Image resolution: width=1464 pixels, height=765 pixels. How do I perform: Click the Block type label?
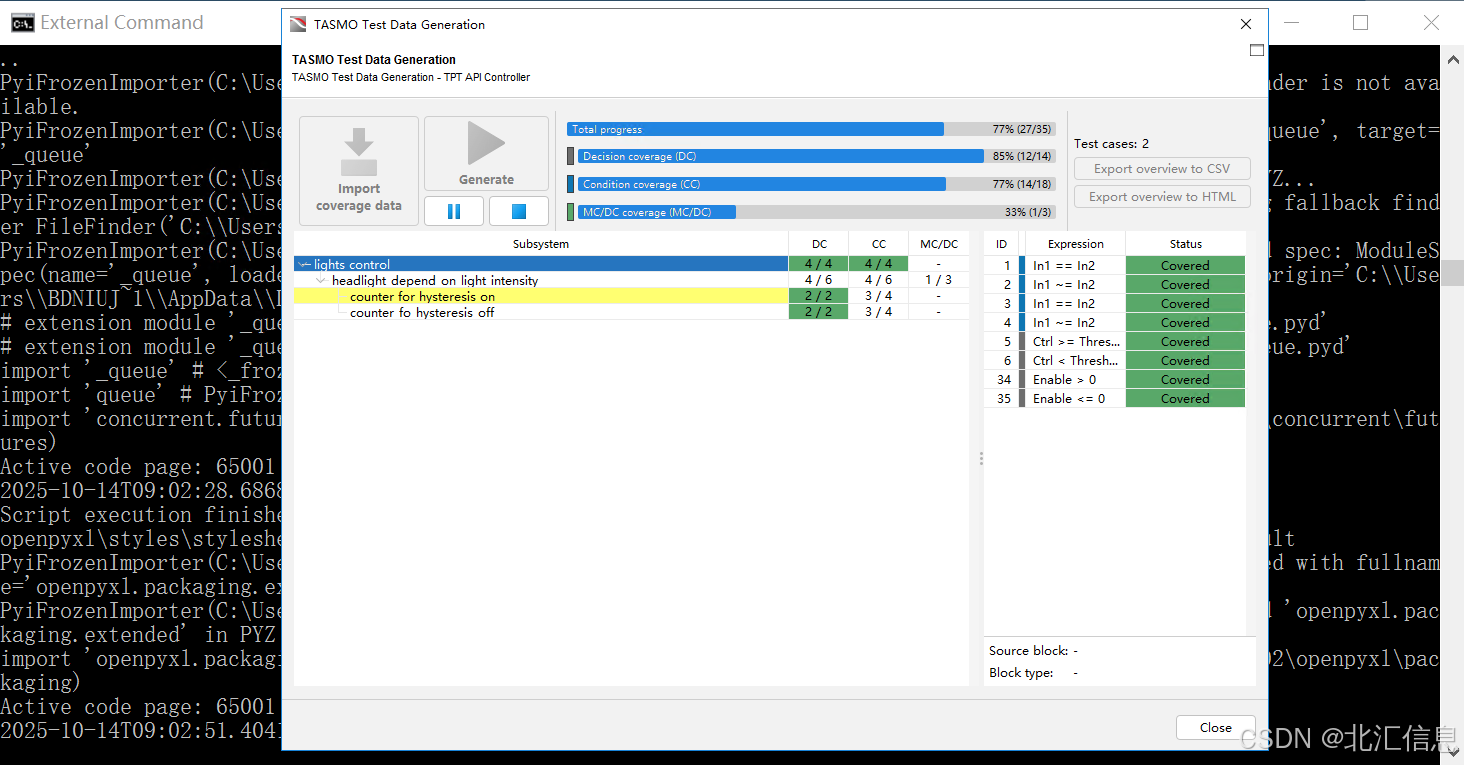(x=1021, y=672)
